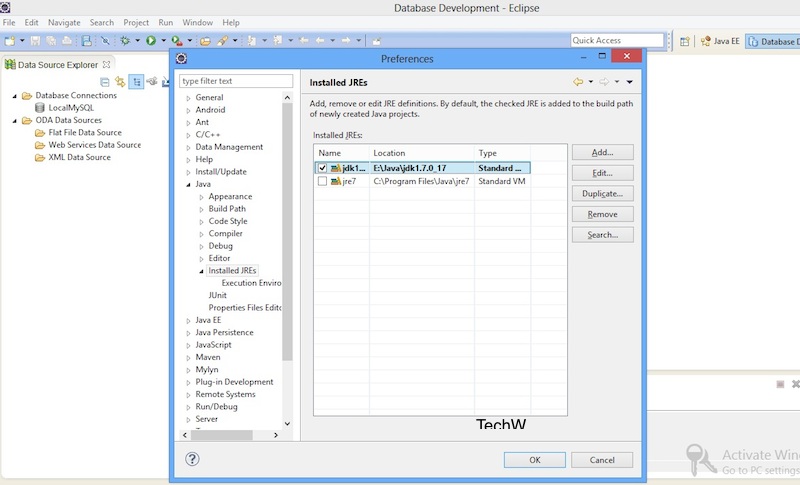This screenshot has height=485, width=800.
Task: Select the Database Development perspective button
Action: tap(773, 41)
